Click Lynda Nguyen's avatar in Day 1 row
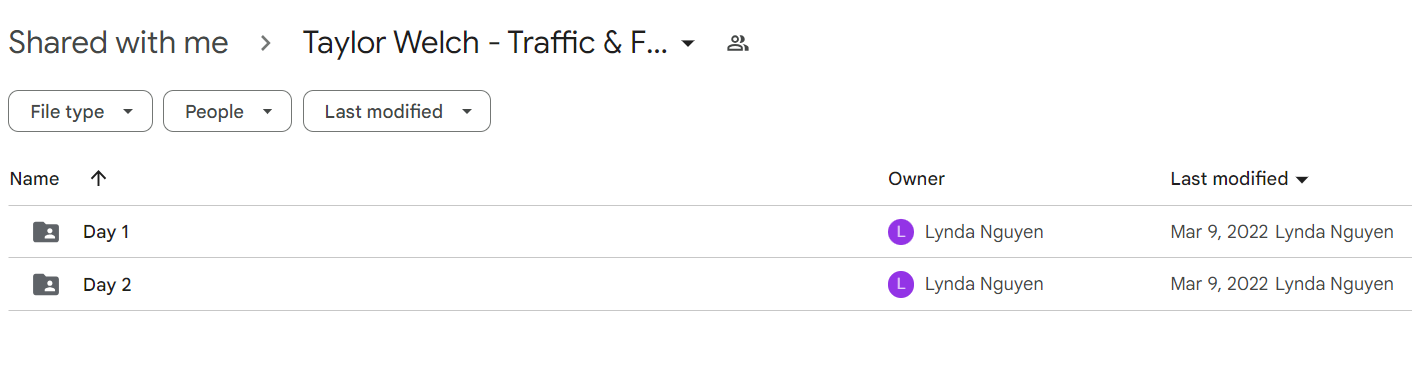This screenshot has height=381, width=1412. [901, 232]
